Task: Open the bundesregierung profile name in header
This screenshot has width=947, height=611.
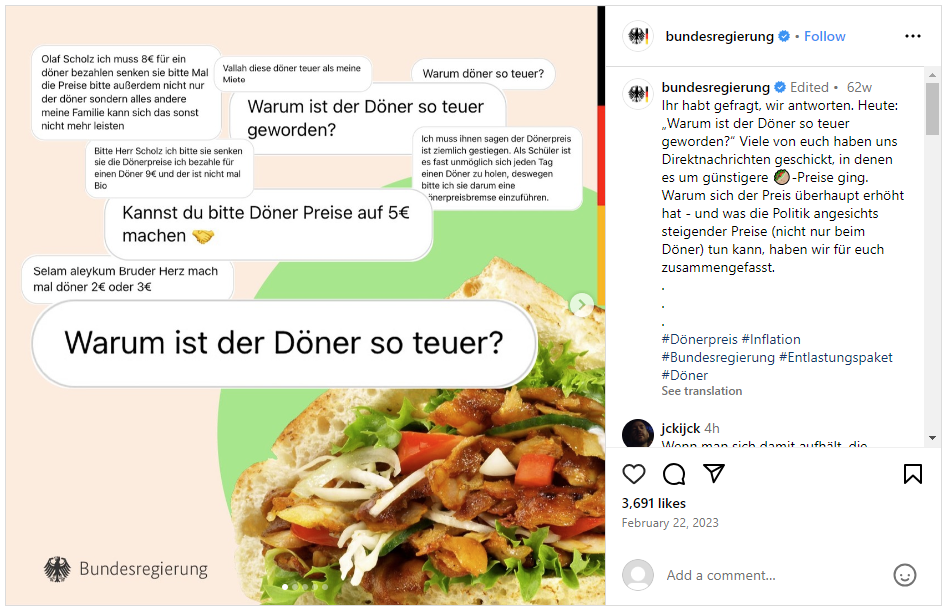Action: [719, 36]
